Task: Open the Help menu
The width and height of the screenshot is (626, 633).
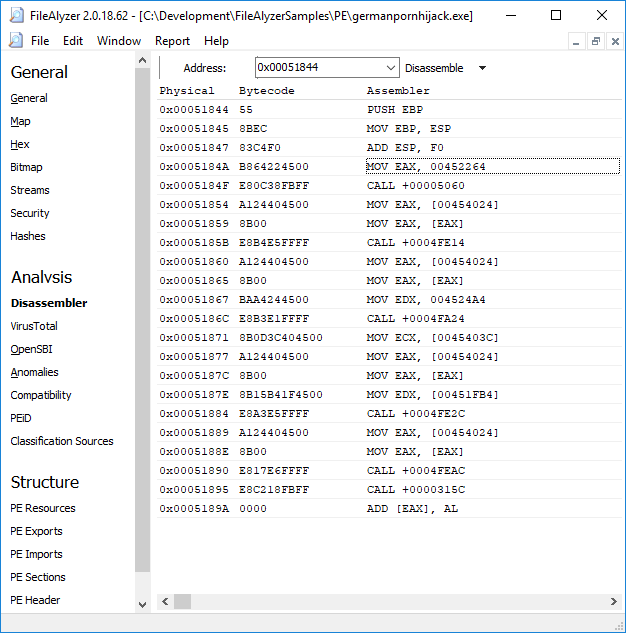Action: pyautogui.click(x=216, y=41)
